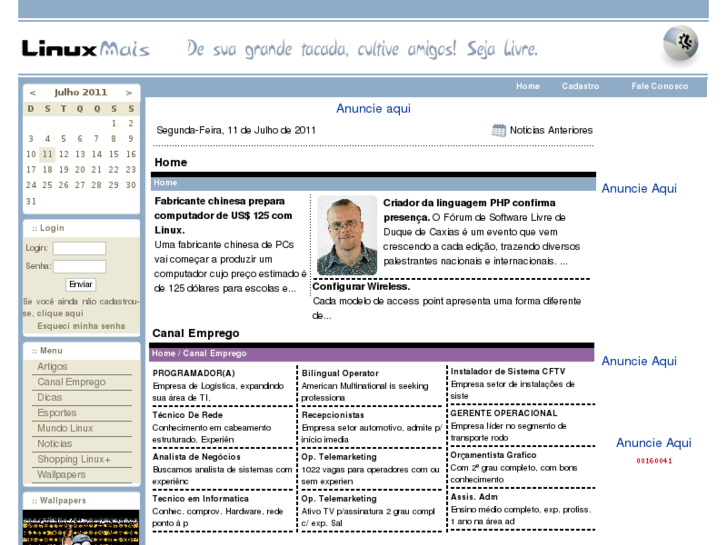Select day 20 in the calendar

(x=80, y=170)
